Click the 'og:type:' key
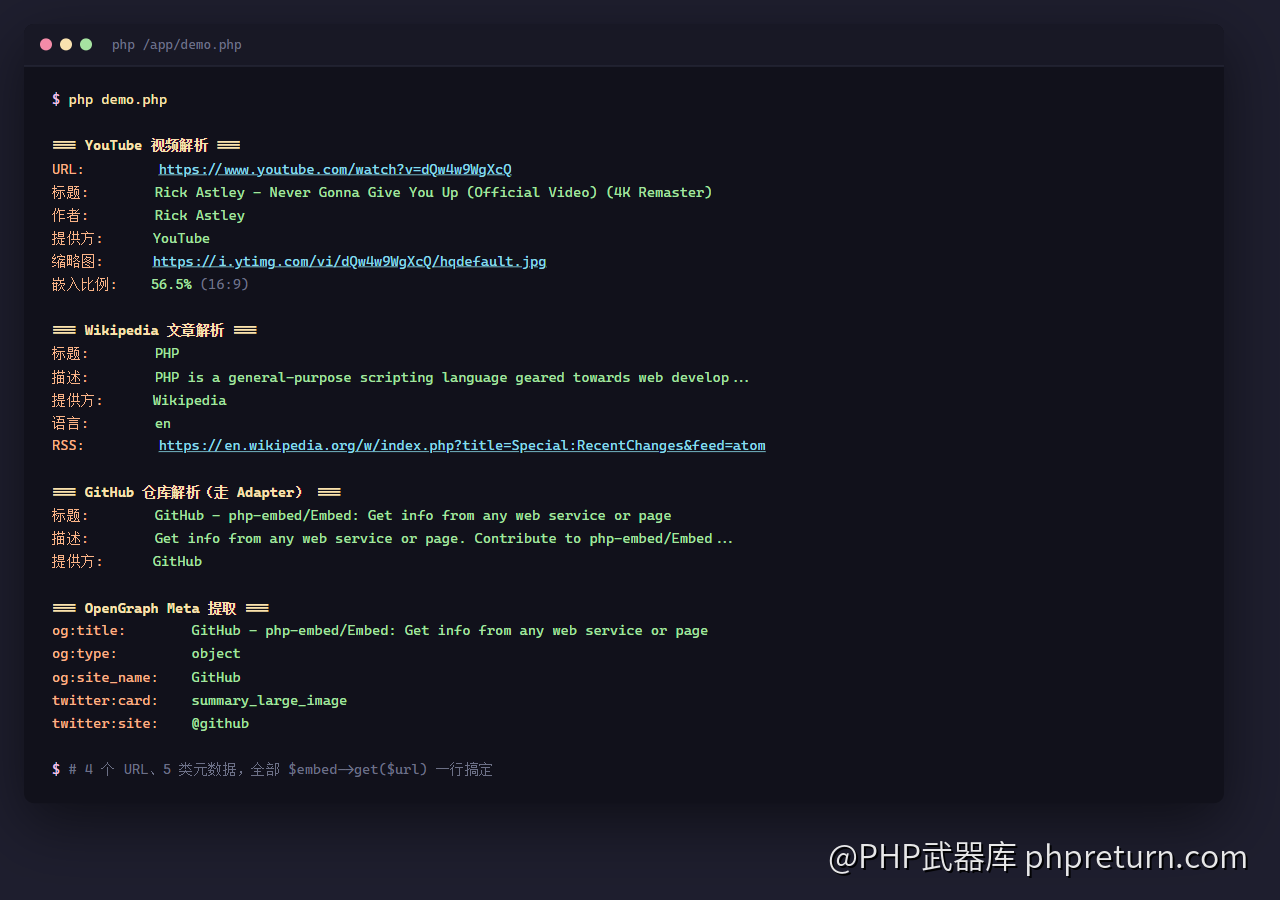The height and width of the screenshot is (900, 1280). pyautogui.click(x=85, y=654)
